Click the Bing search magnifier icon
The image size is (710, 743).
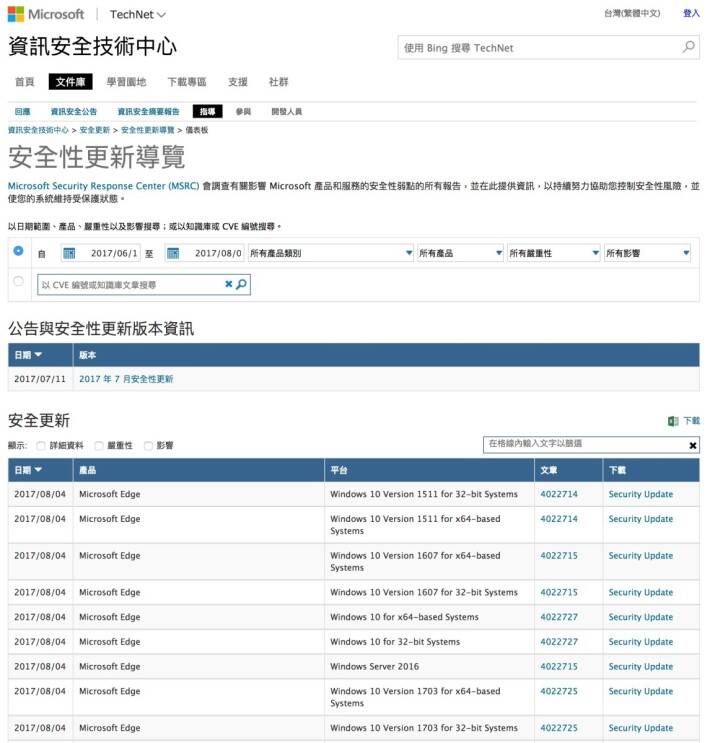(688, 46)
